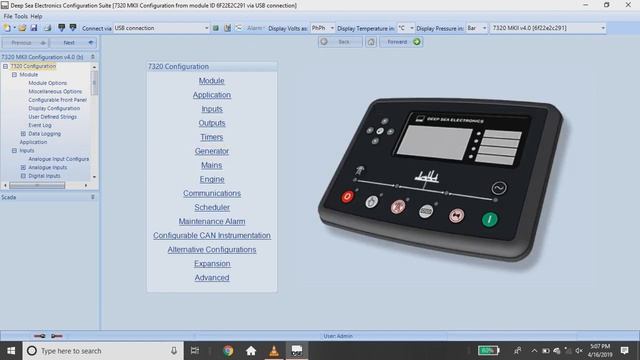Click the second connection status icon in status bar
The height and width of the screenshot is (360, 640).
tap(57, 336)
